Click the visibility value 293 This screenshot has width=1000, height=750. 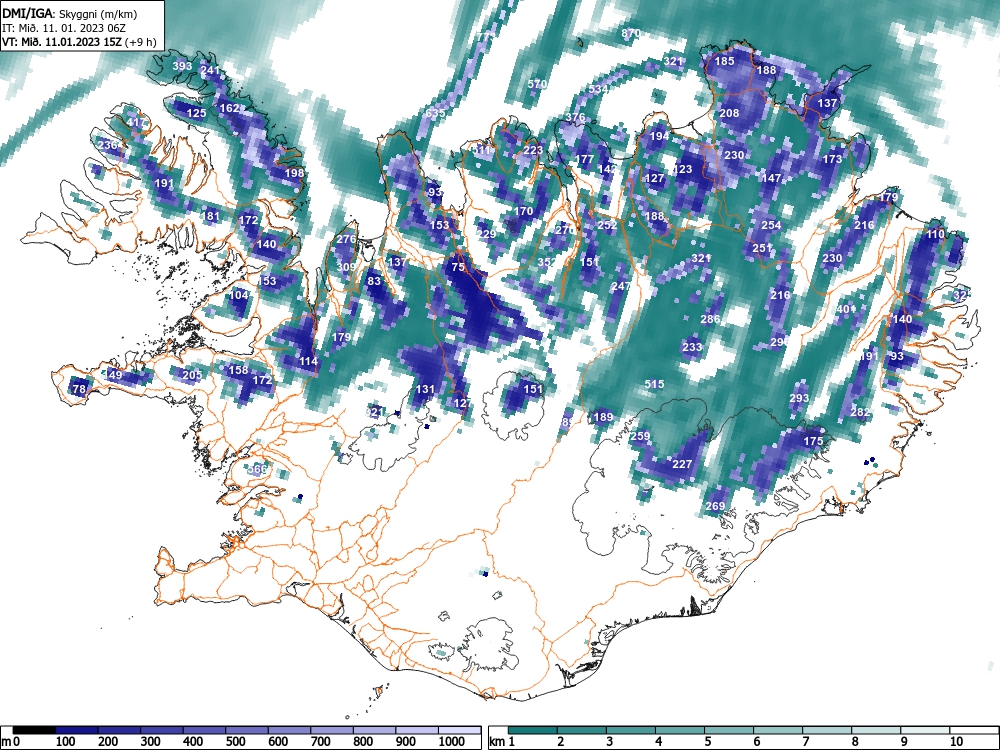[x=799, y=398]
